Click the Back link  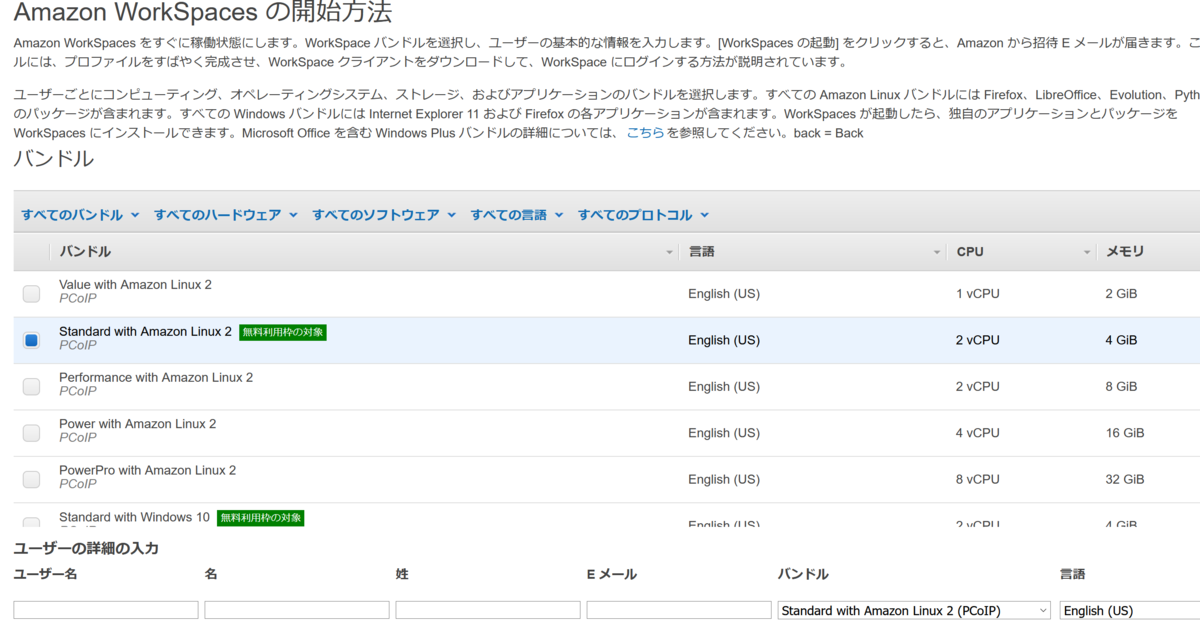click(x=846, y=132)
